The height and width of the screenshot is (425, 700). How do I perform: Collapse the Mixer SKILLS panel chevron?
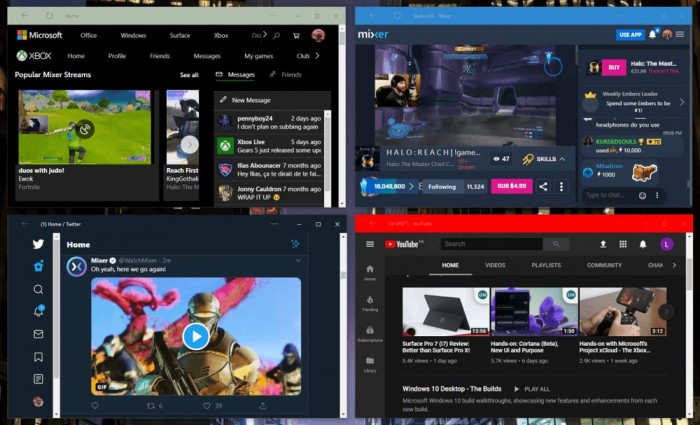pos(562,159)
